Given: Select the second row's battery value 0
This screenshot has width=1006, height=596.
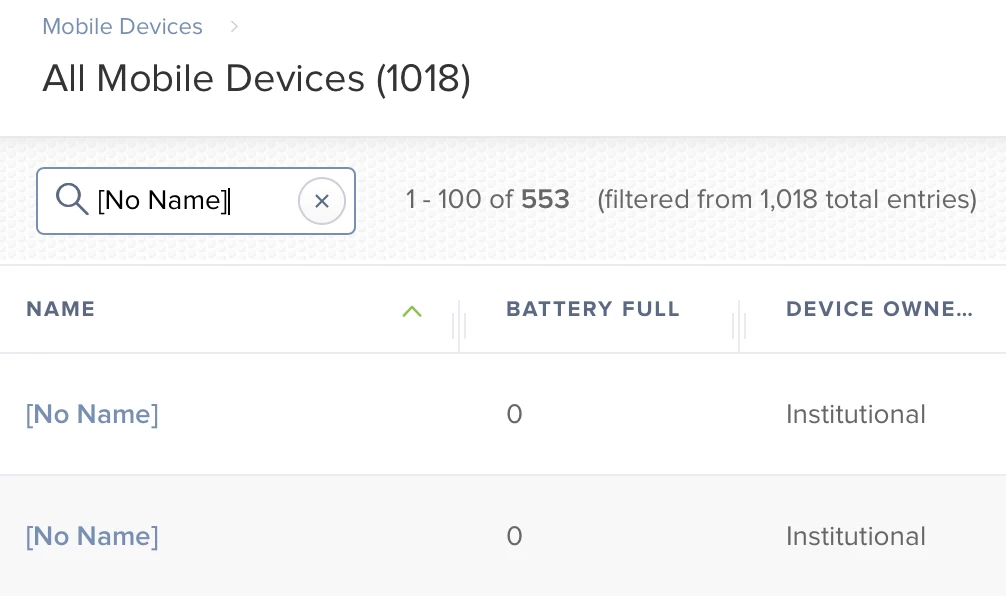Looking at the screenshot, I should pyautogui.click(x=514, y=536).
